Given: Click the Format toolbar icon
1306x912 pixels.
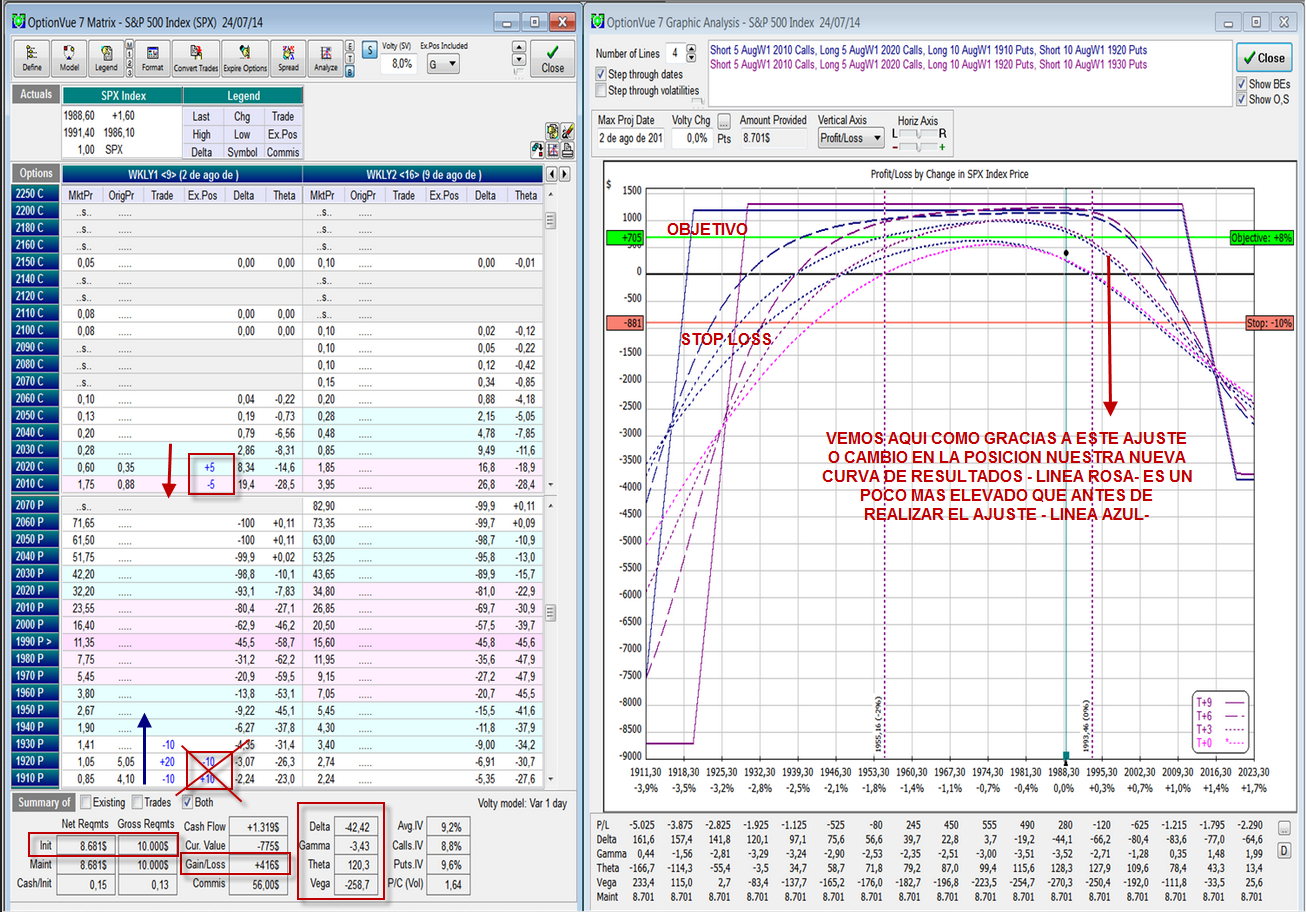Looking at the screenshot, I should [152, 58].
